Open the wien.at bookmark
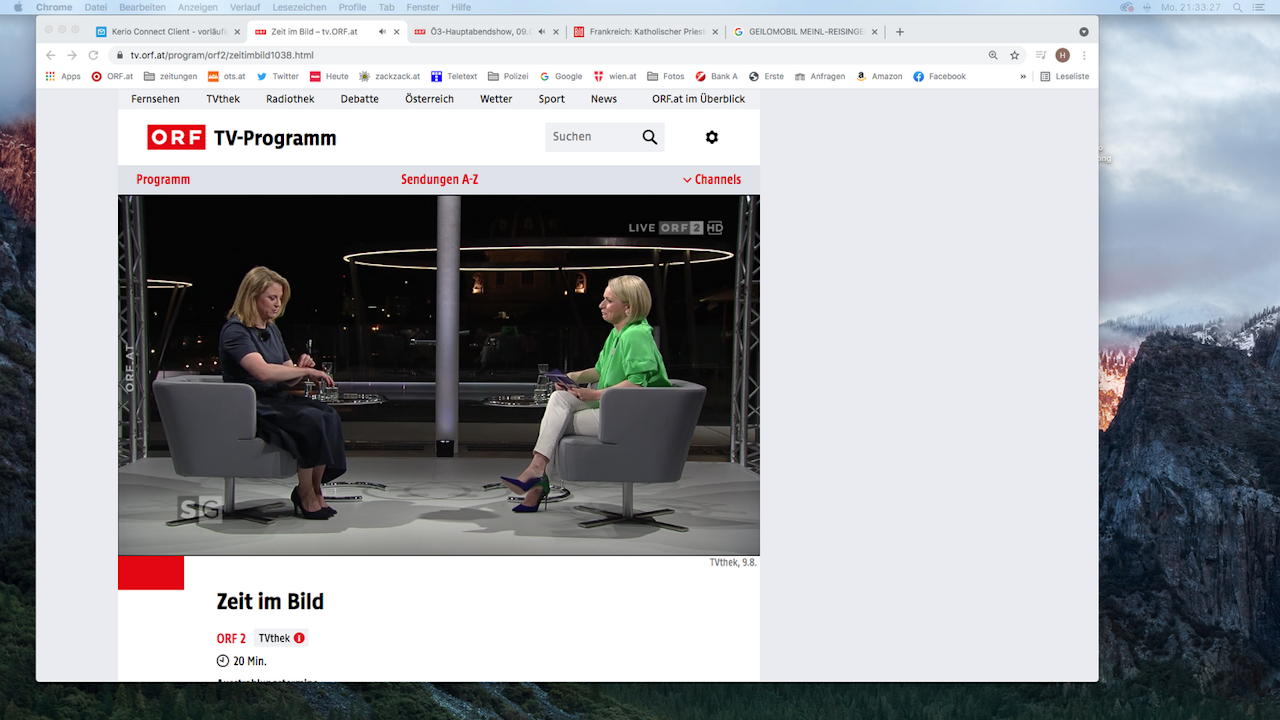This screenshot has height=720, width=1280. pos(615,76)
